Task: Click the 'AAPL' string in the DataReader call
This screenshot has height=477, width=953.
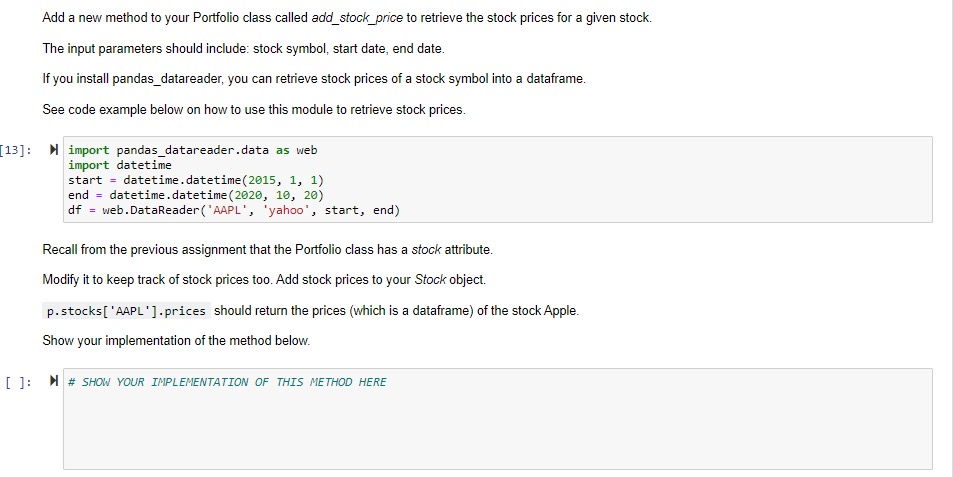Action: tap(227, 210)
